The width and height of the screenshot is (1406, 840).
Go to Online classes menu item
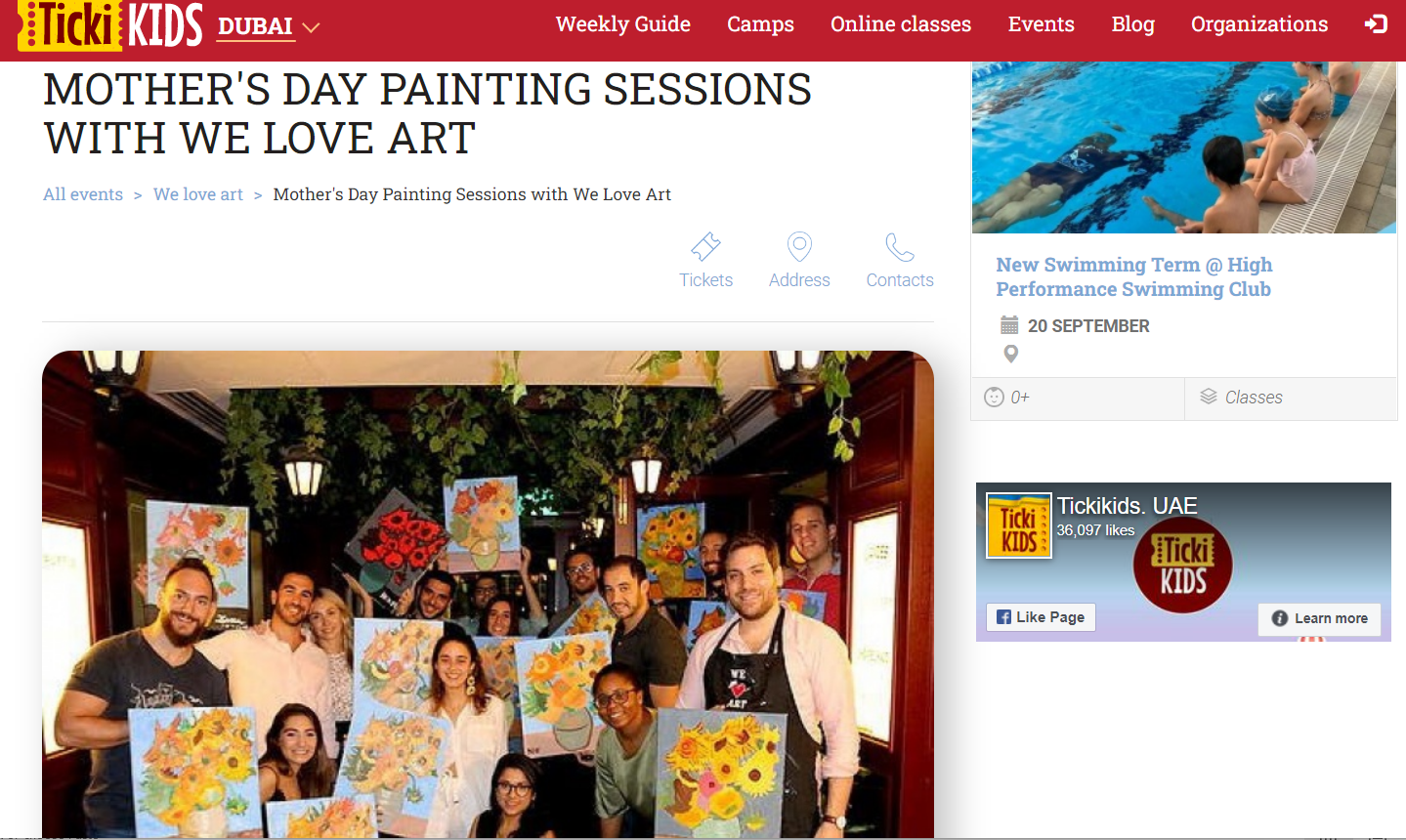[901, 24]
